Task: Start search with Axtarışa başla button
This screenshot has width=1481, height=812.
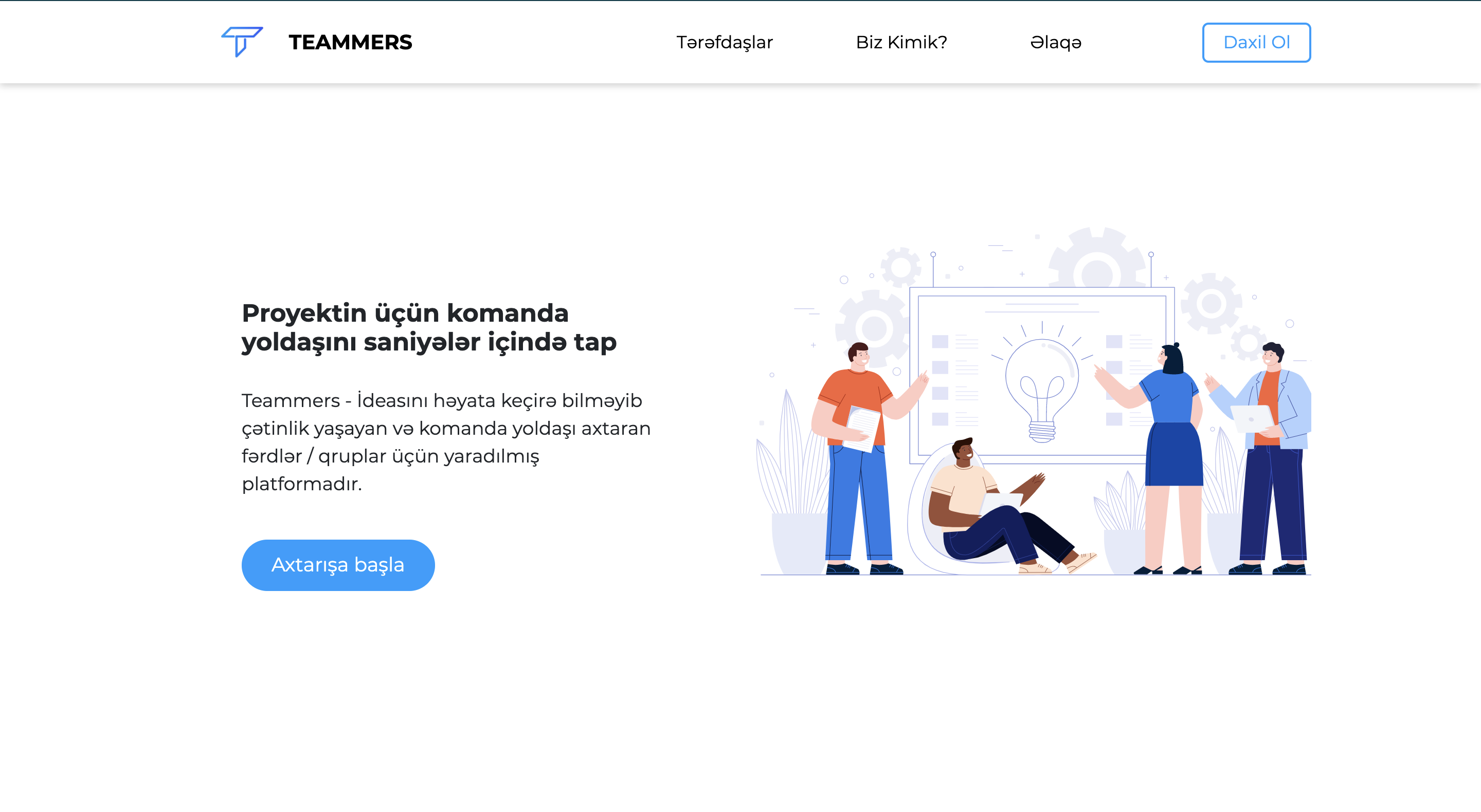Action: (x=338, y=565)
